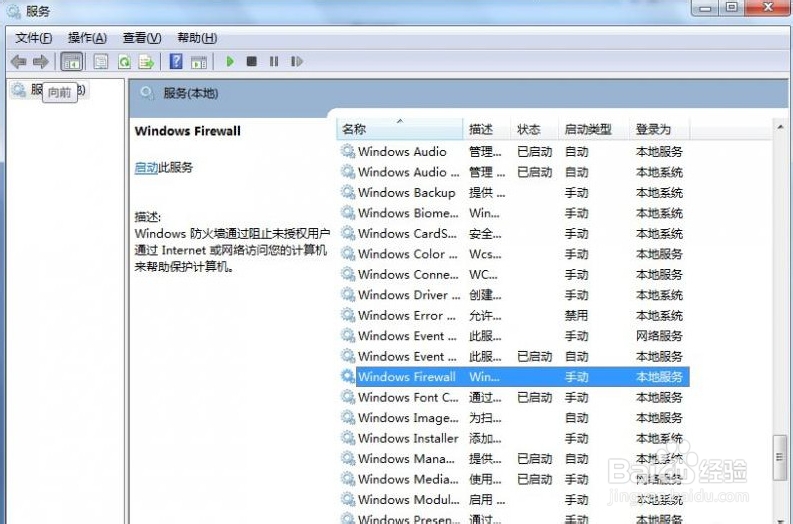Sort by the 状态 column header
The width and height of the screenshot is (793, 524).
535,129
